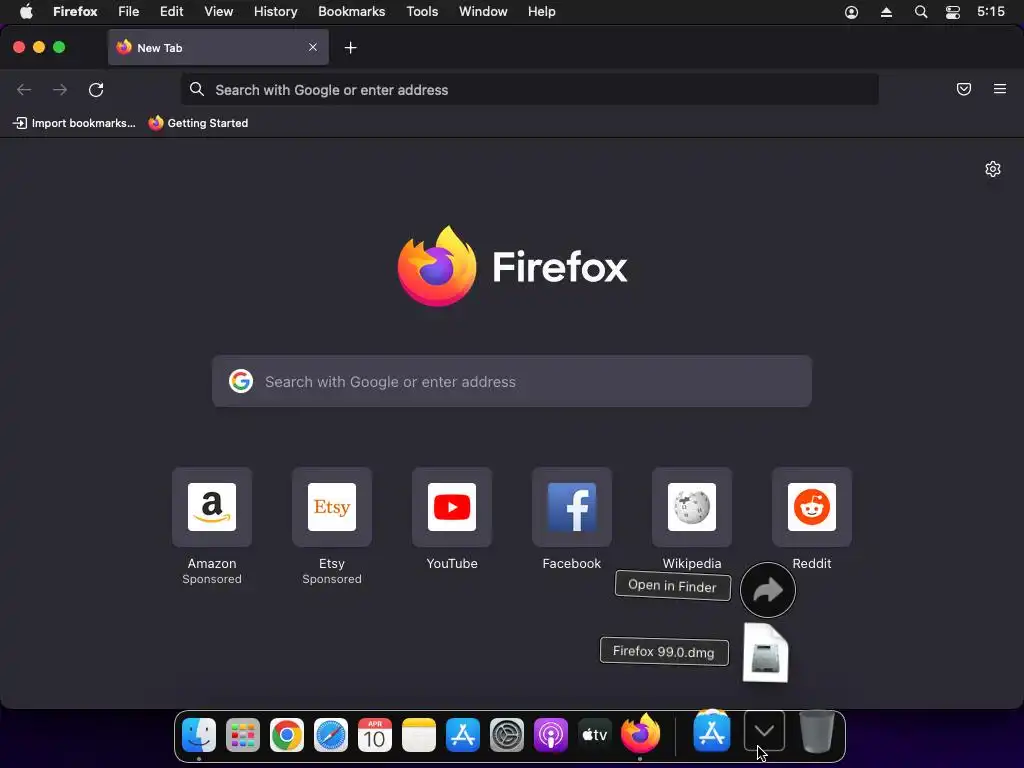Screen dimensions: 1024x768
Task: Open System Preferences from the Dock
Action: 507,735
